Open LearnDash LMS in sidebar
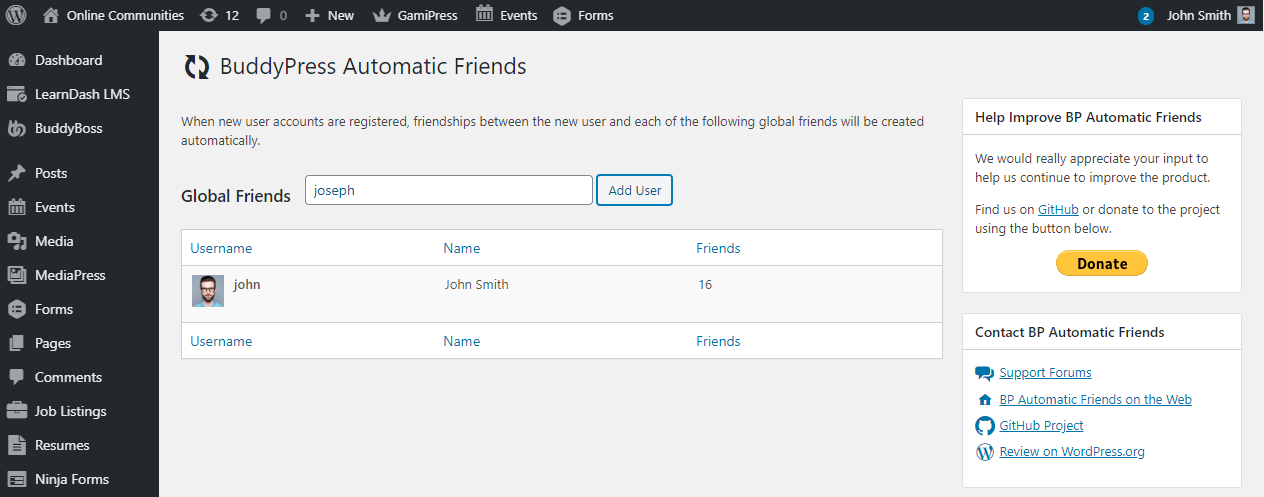Screen dimensions: 1264x497 pyautogui.click(x=82, y=94)
